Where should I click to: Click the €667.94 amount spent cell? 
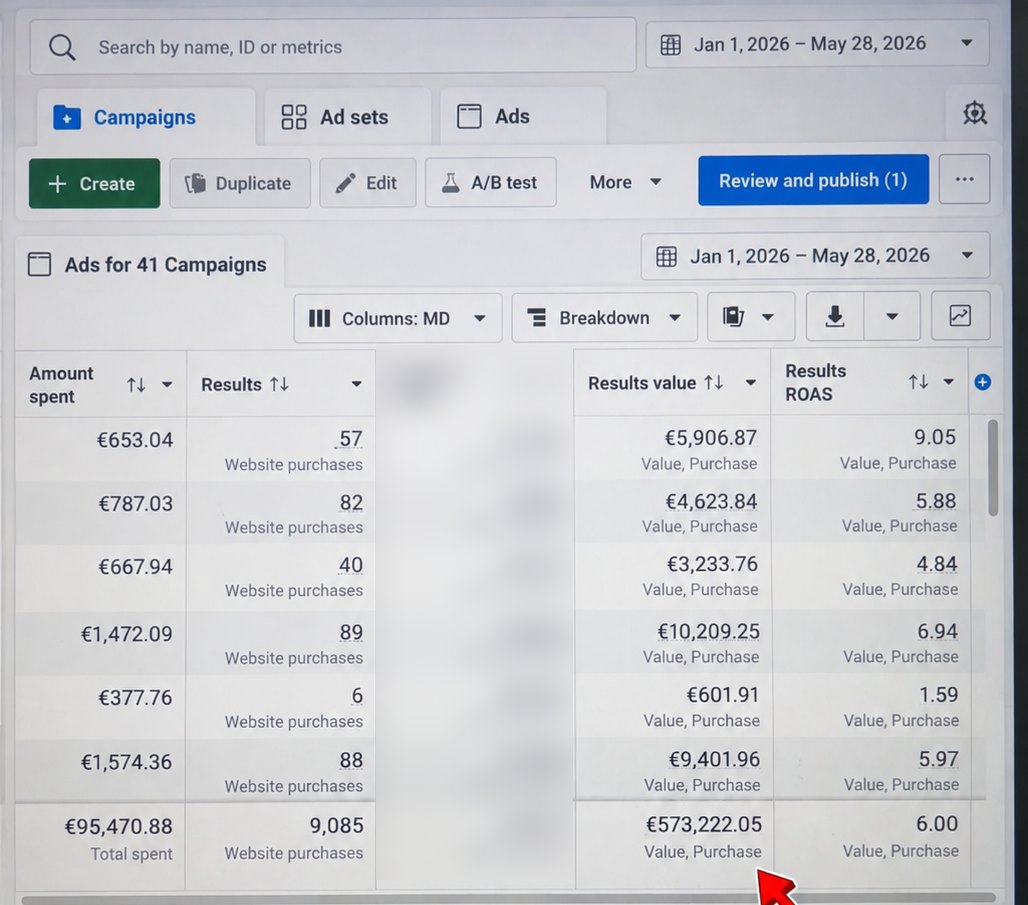click(136, 567)
